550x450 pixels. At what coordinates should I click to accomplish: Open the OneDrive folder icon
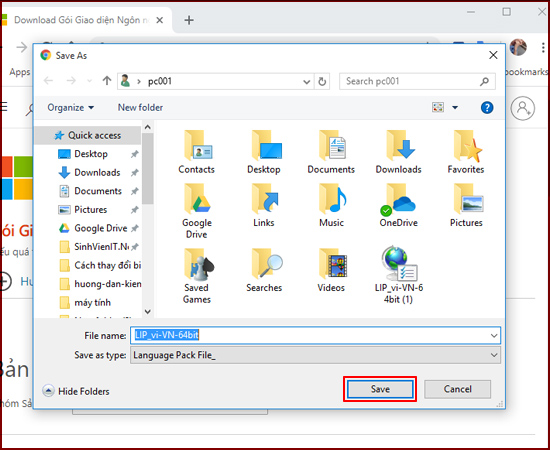[399, 199]
